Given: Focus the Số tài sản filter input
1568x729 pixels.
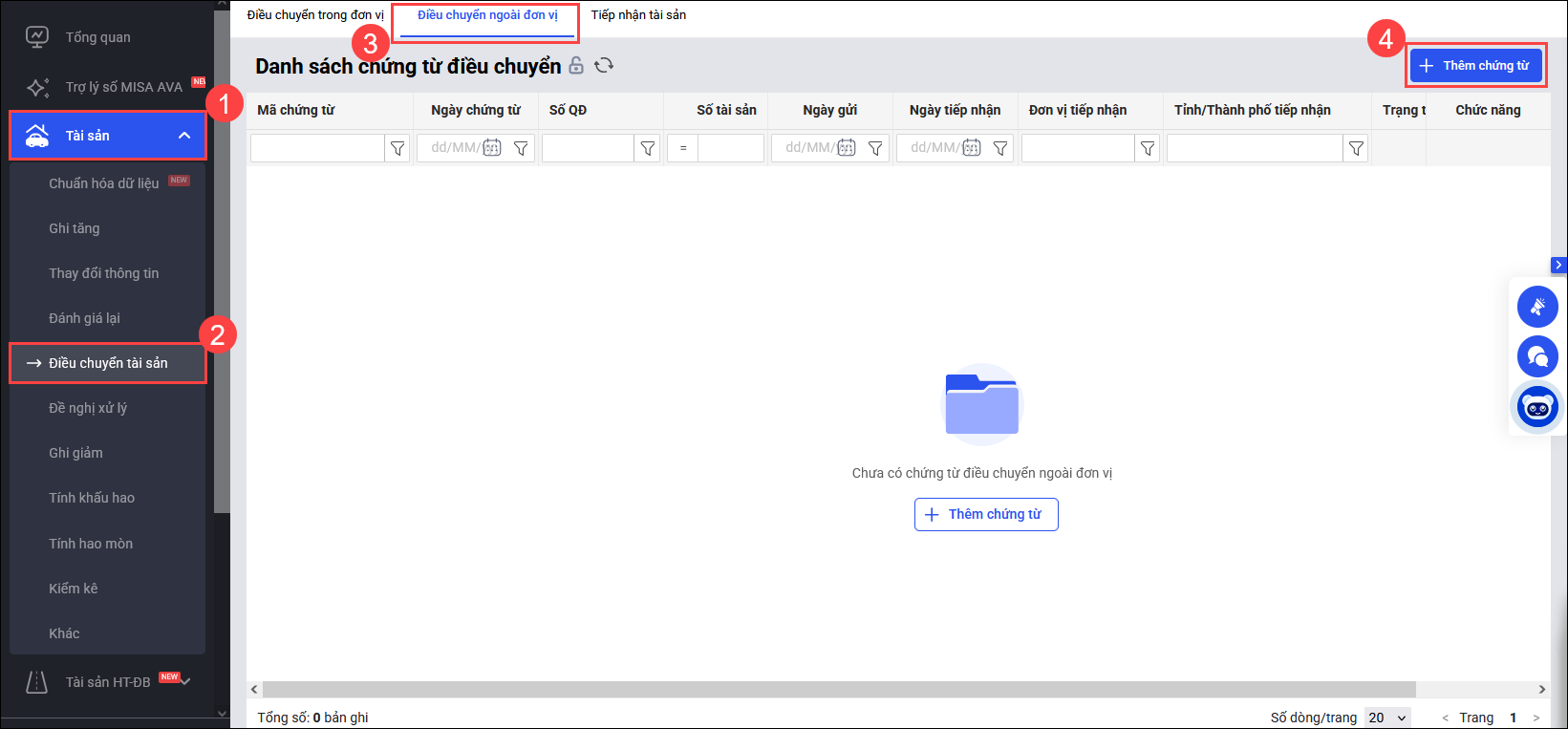Looking at the screenshot, I should pos(731,148).
